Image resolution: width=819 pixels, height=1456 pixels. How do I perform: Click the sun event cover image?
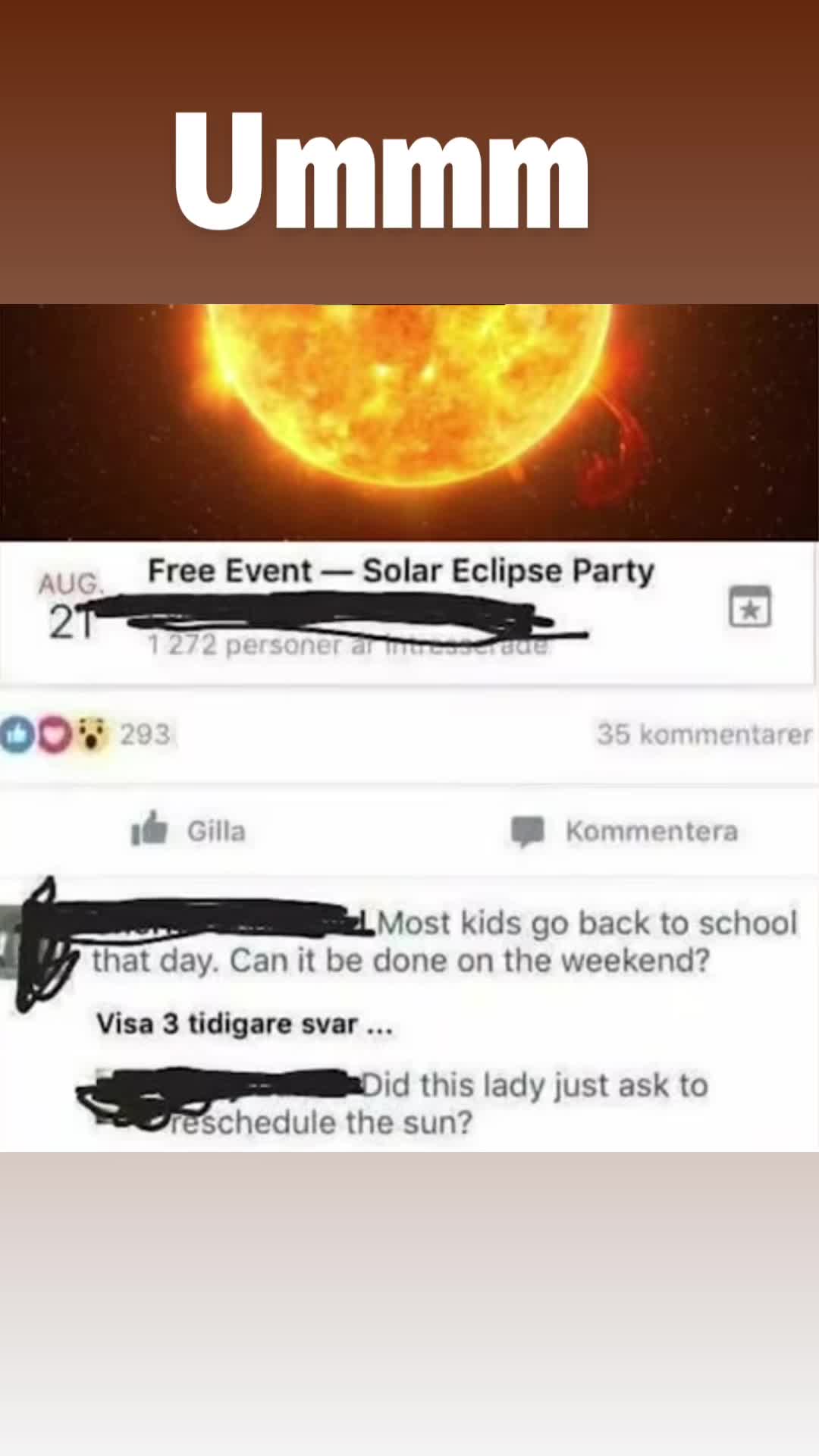point(409,422)
